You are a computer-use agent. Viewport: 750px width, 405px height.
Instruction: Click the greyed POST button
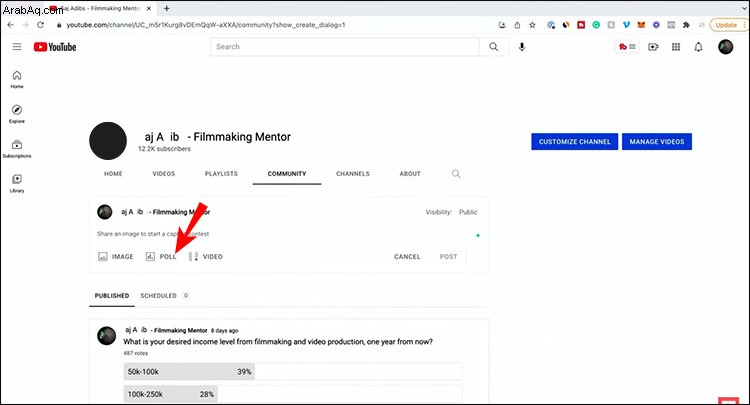[x=448, y=257]
